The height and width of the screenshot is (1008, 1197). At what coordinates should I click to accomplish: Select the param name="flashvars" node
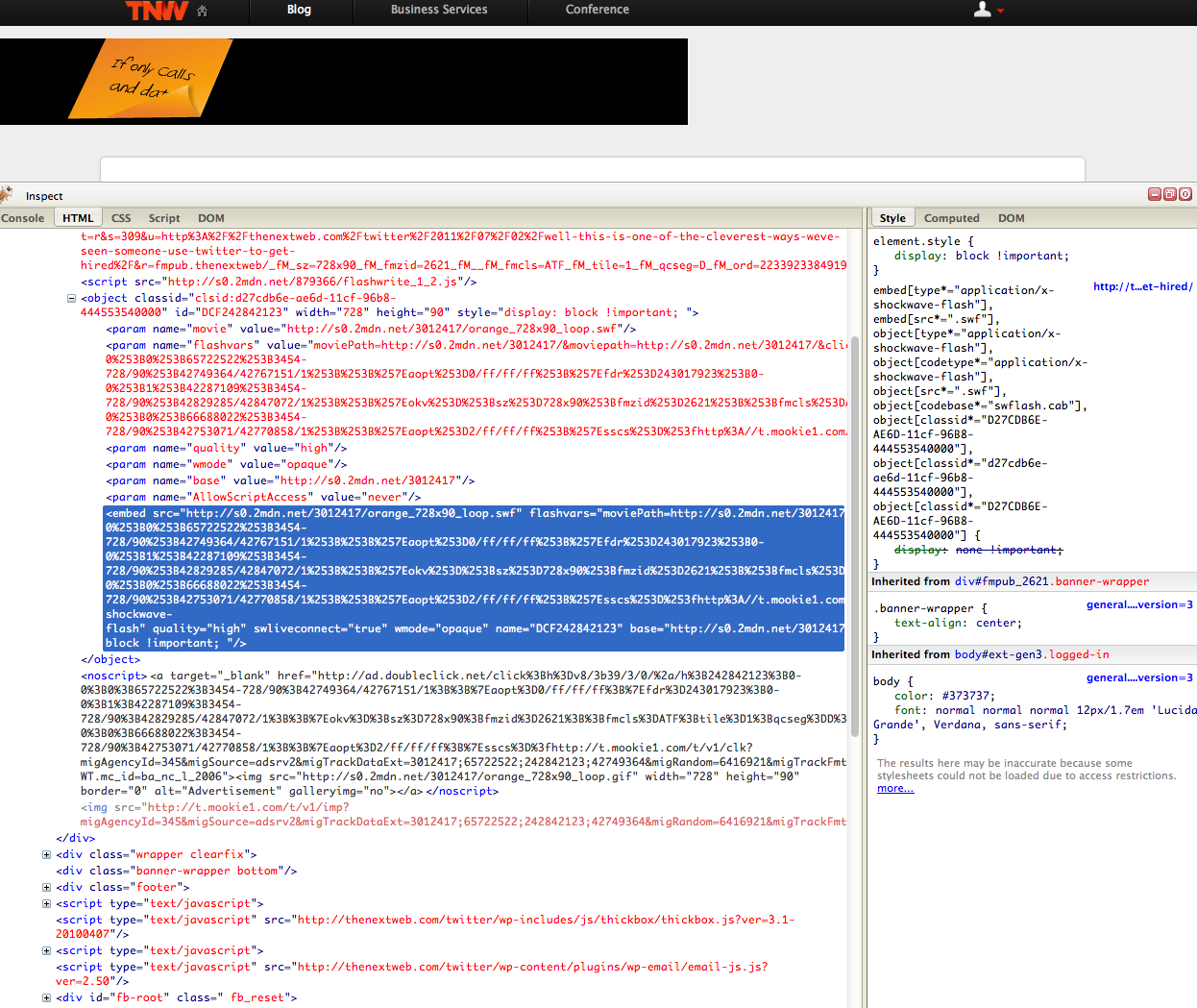click(x=476, y=388)
